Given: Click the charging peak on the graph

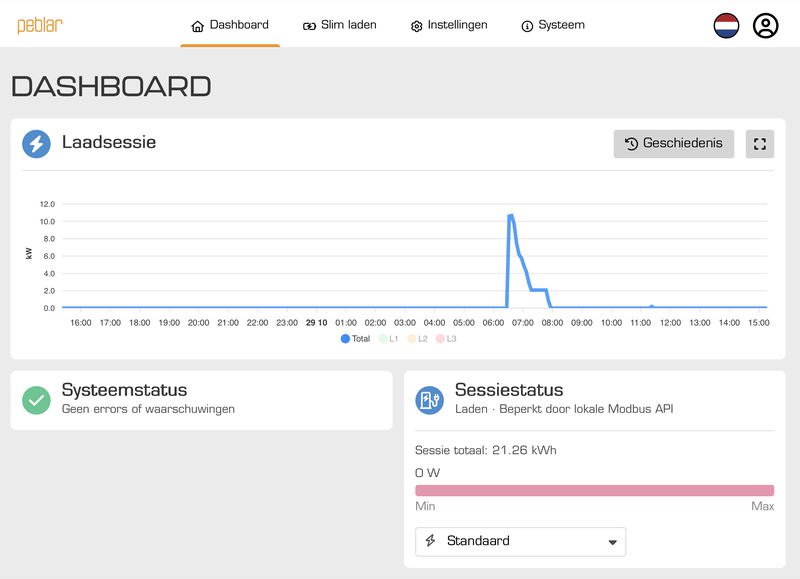Looking at the screenshot, I should 511,216.
